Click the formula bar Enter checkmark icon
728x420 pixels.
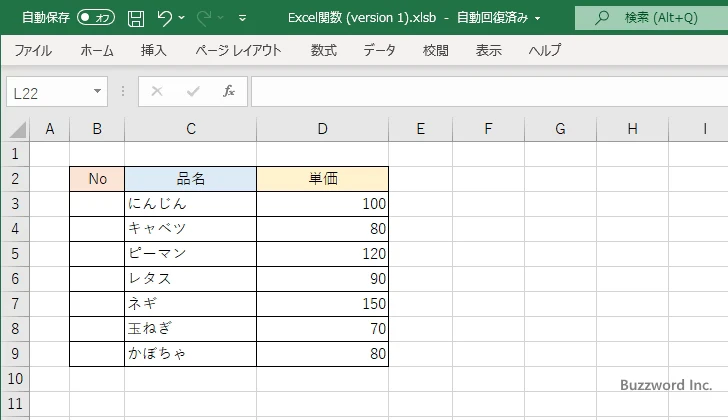click(x=192, y=91)
